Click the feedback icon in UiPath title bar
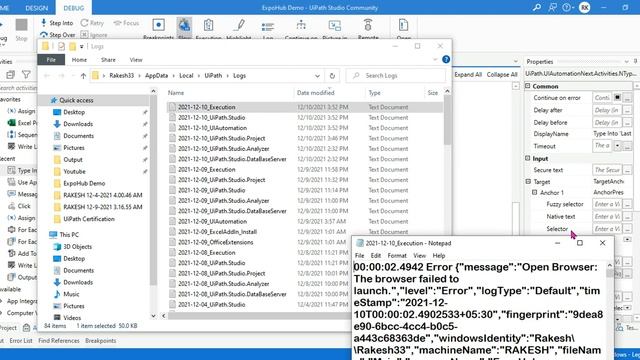The image size is (640, 360). point(552,7)
